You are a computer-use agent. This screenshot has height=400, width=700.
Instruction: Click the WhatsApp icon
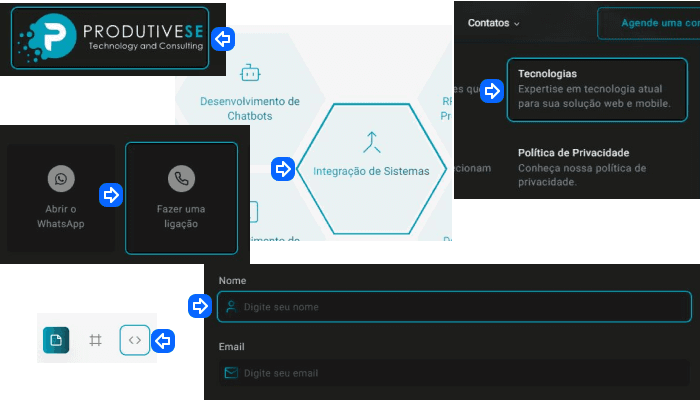pos(61,179)
